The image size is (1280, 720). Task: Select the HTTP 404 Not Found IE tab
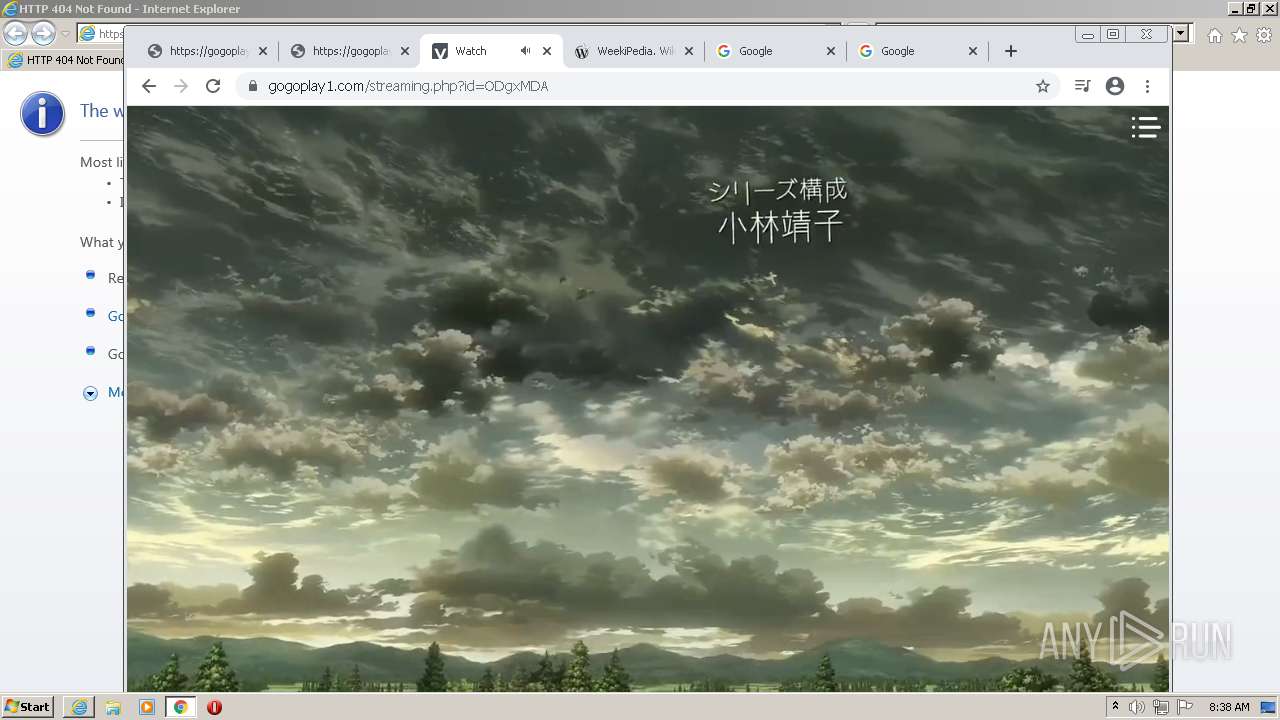pyautogui.click(x=65, y=60)
